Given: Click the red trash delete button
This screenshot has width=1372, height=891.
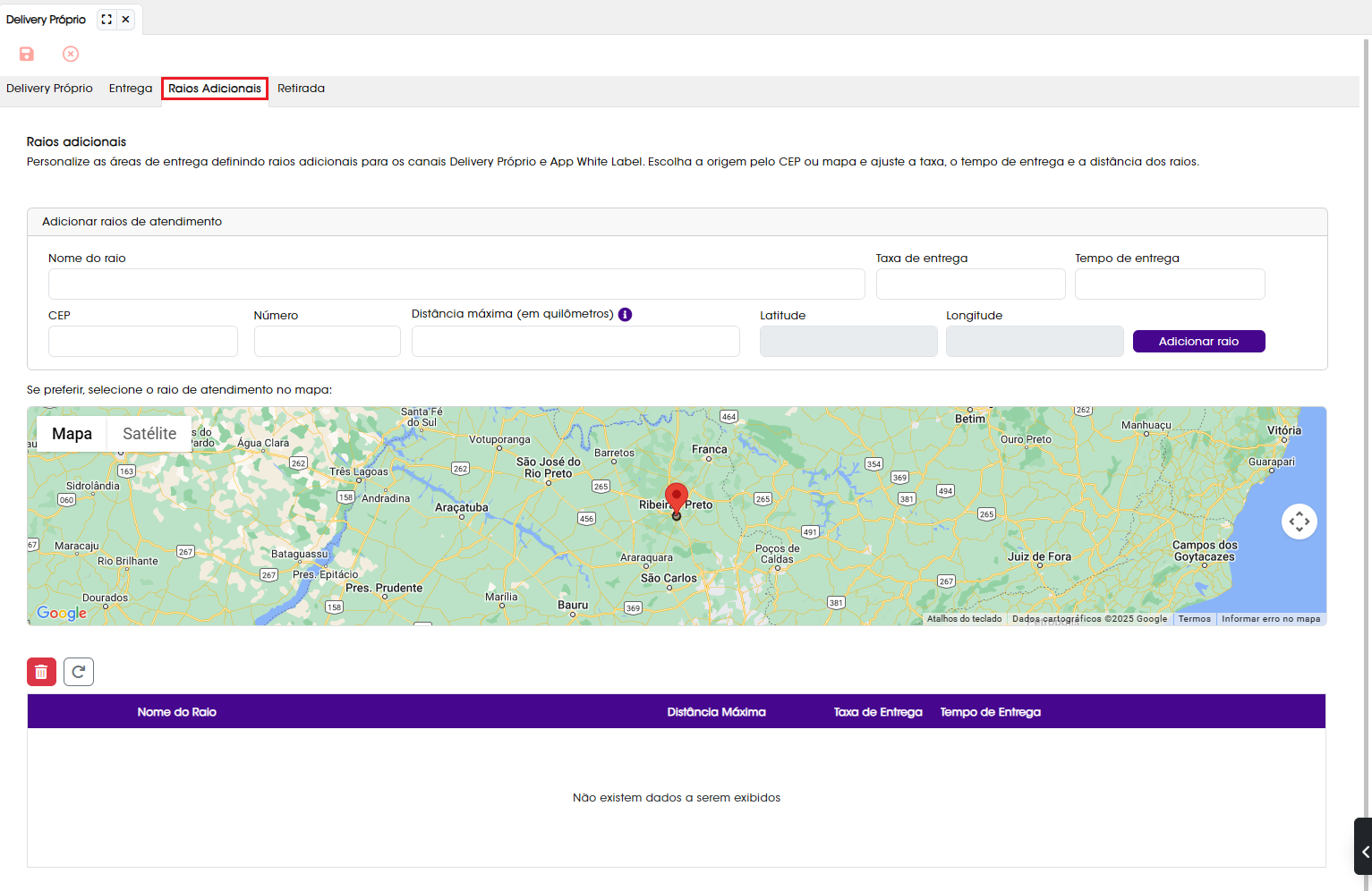Looking at the screenshot, I should (41, 672).
